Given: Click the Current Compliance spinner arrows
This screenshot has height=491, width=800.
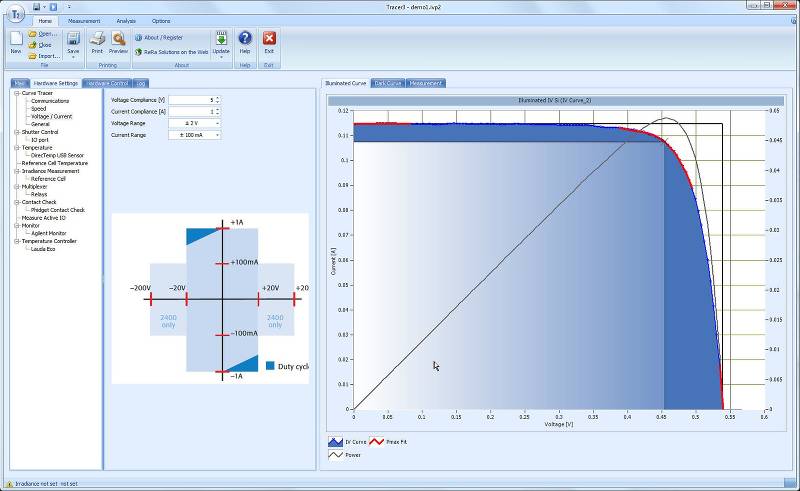Looking at the screenshot, I should 218,112.
